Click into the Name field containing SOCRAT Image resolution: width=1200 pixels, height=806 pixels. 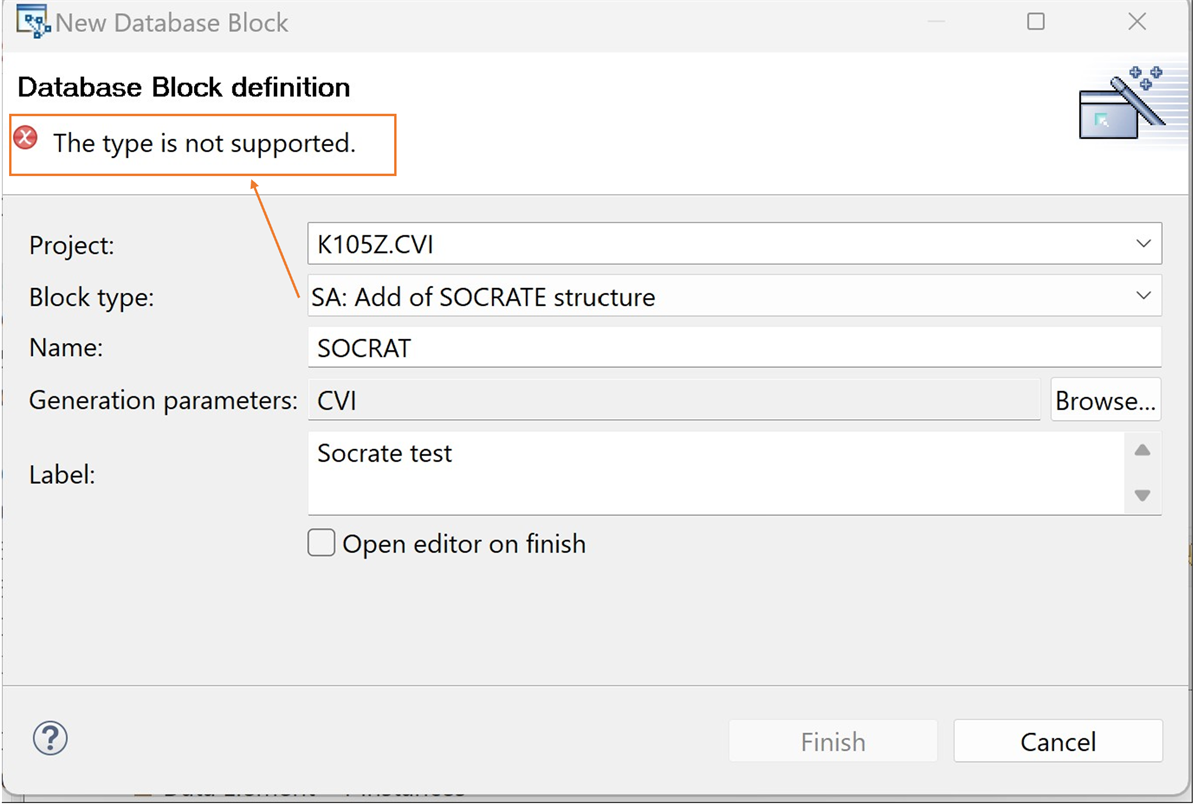[x=734, y=348]
